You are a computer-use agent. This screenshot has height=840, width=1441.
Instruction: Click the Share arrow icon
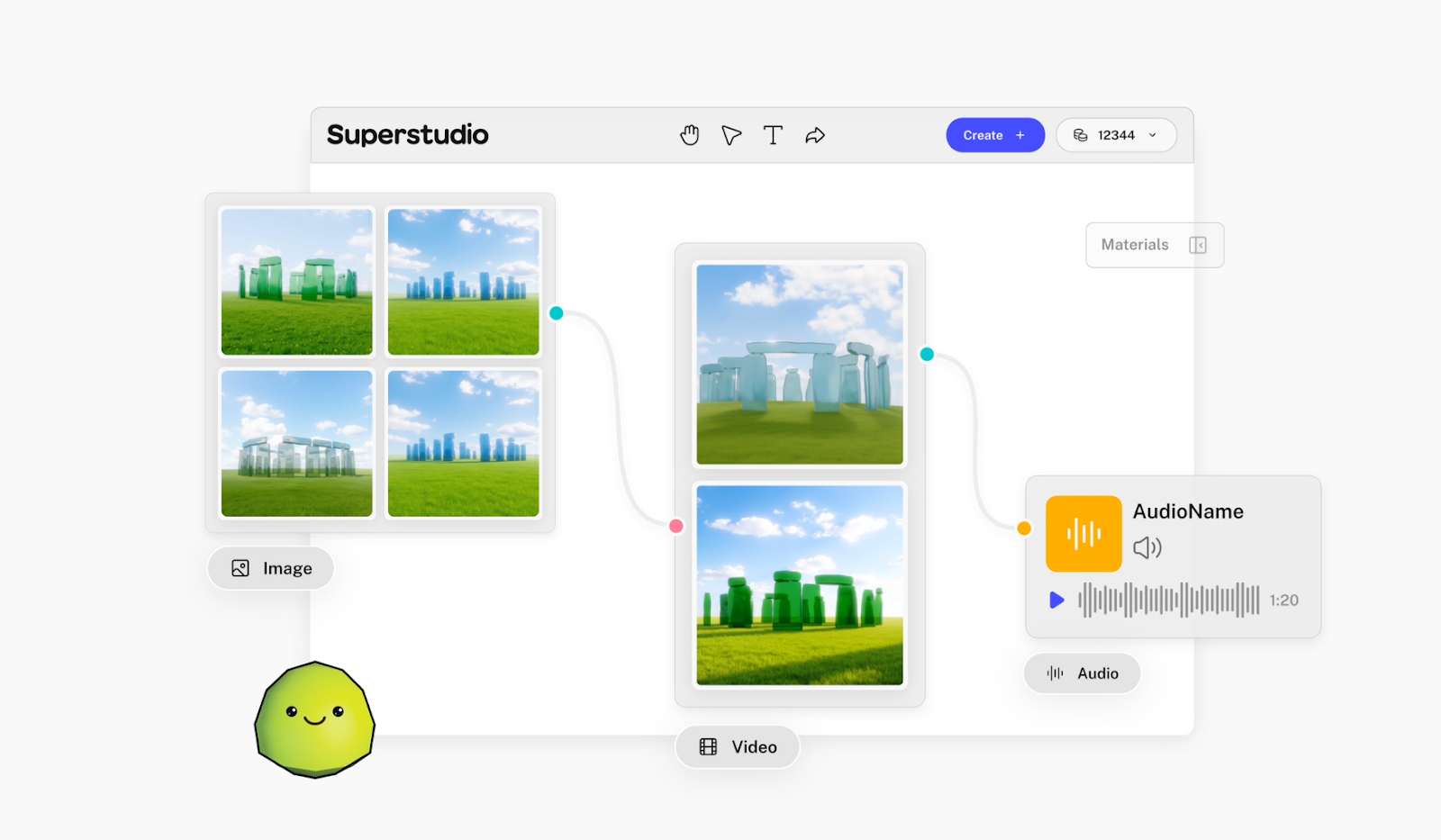point(815,135)
